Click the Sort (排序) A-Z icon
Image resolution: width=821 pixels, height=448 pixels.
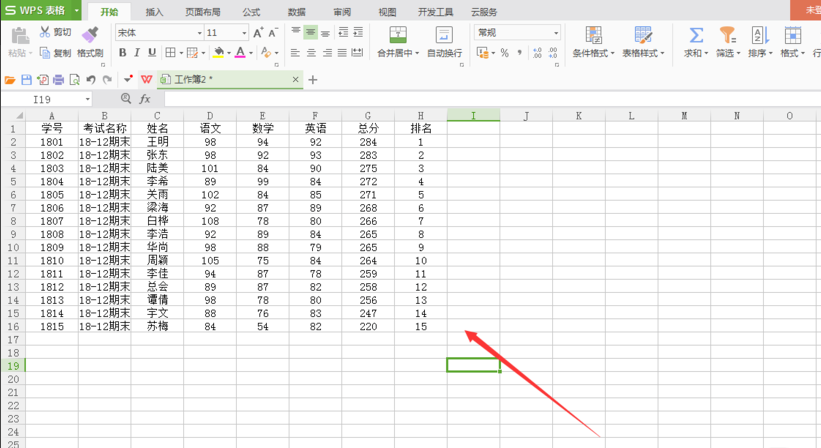click(x=759, y=36)
